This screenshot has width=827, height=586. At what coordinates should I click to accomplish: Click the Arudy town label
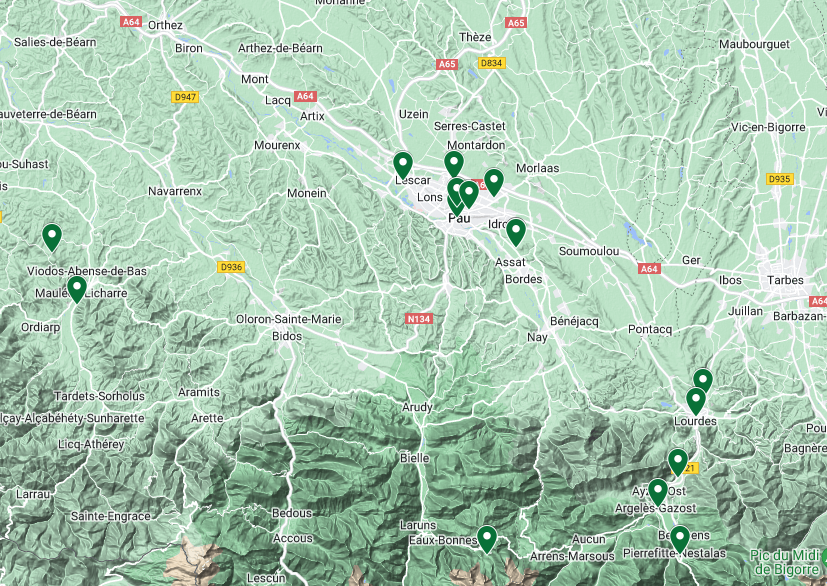click(x=417, y=407)
